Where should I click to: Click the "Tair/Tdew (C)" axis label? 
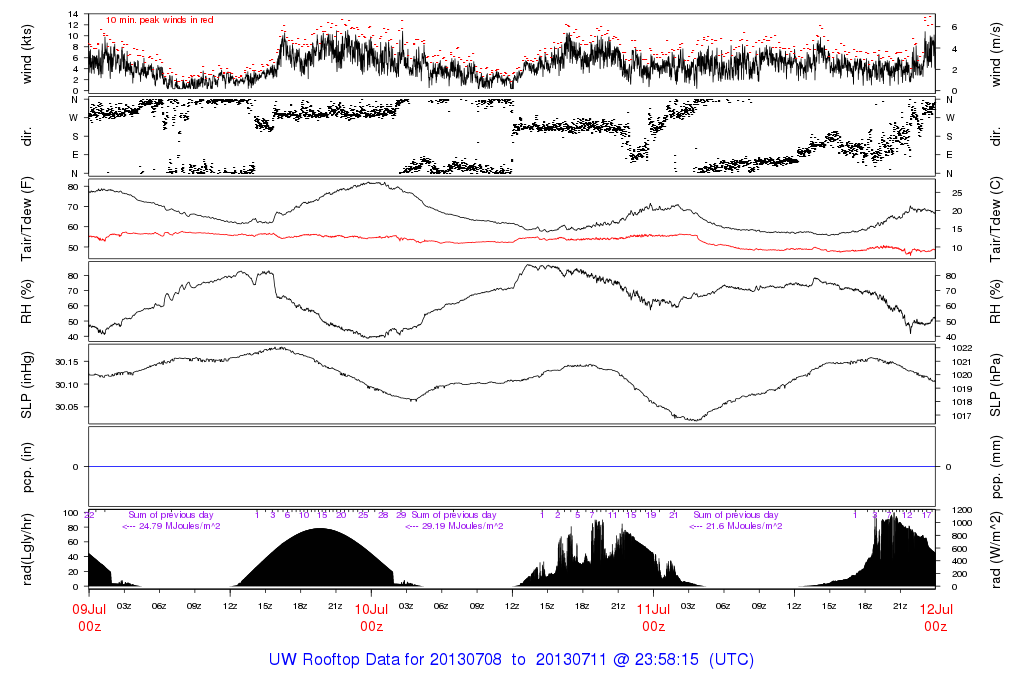click(995, 219)
